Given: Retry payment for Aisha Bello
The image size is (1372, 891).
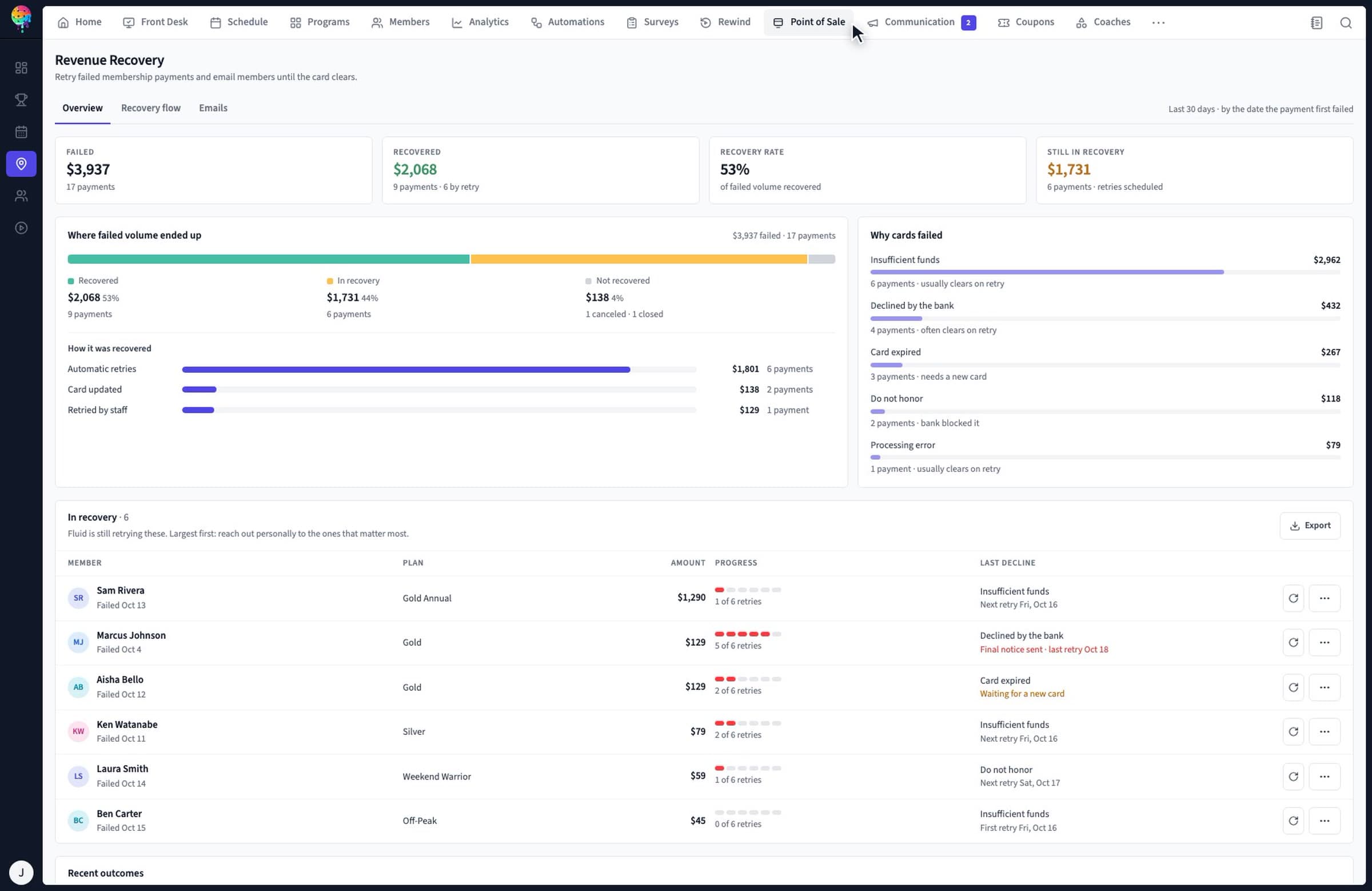Looking at the screenshot, I should click(1293, 687).
